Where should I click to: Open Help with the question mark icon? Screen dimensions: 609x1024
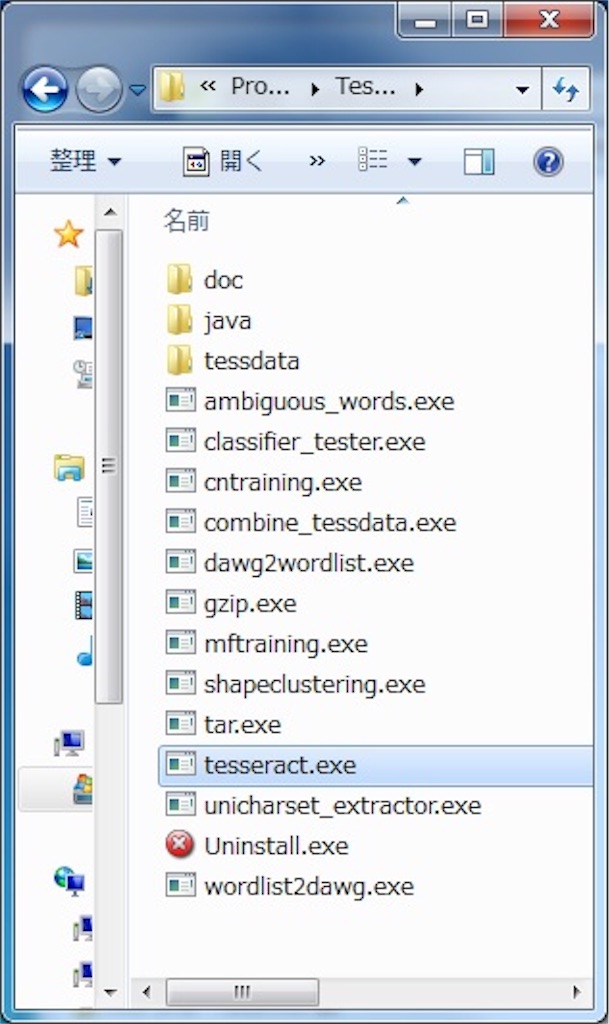coord(548,161)
